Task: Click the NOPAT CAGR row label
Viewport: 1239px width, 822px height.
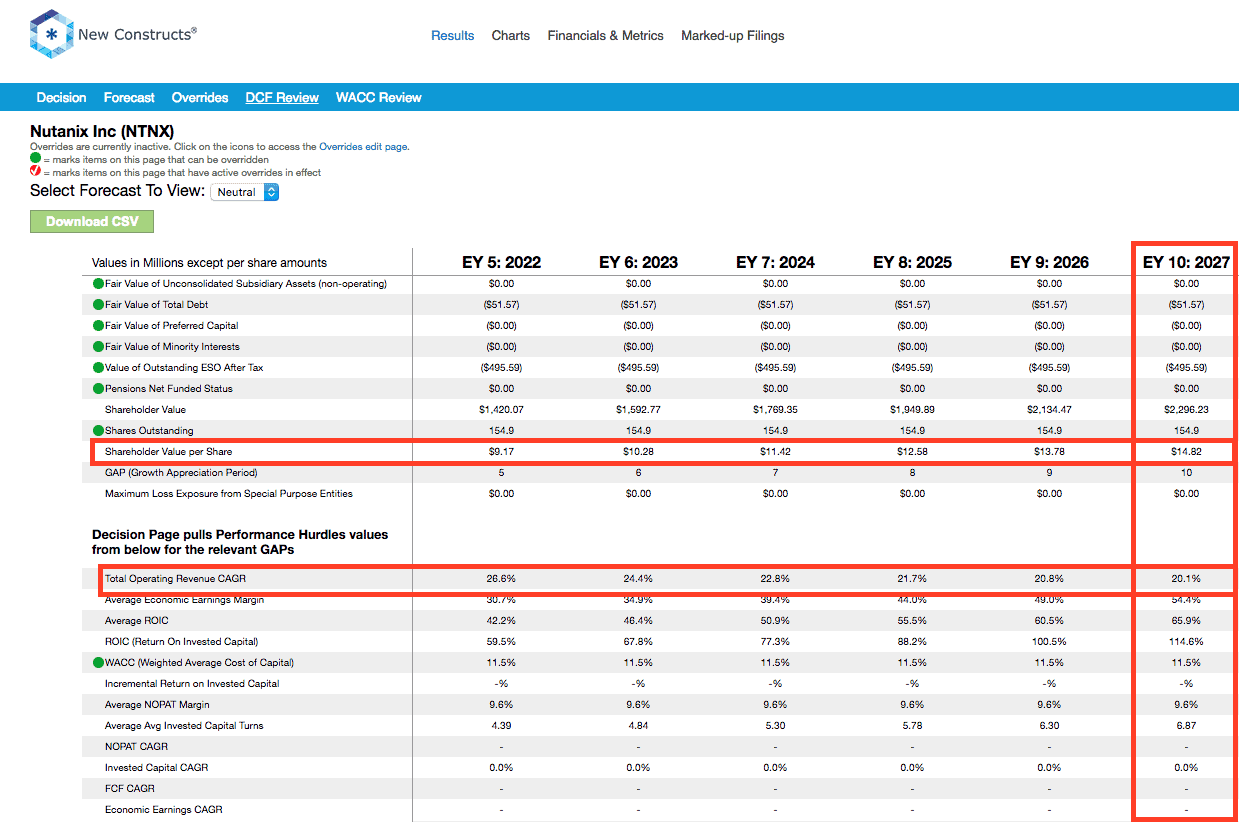Action: 136,747
